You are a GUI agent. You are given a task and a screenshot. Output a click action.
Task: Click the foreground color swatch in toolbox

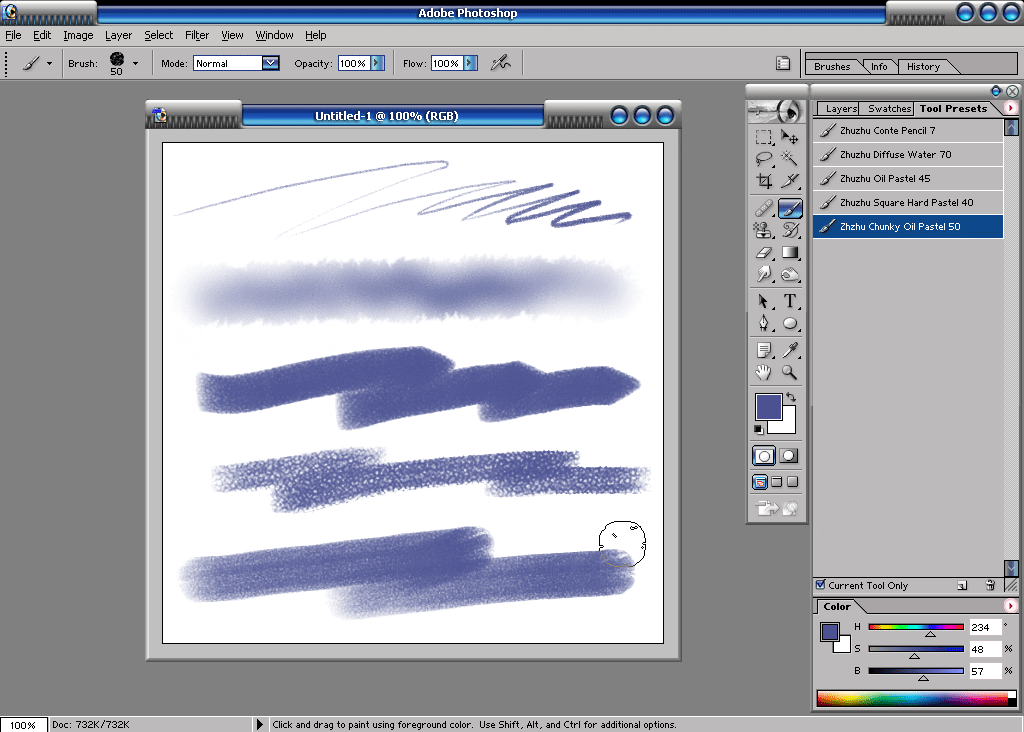(767, 405)
